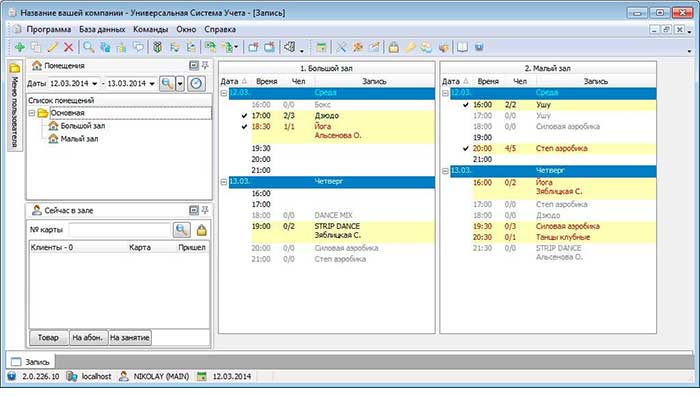Collapse the Основная tree folder
The height and width of the screenshot is (396, 700).
(x=32, y=113)
